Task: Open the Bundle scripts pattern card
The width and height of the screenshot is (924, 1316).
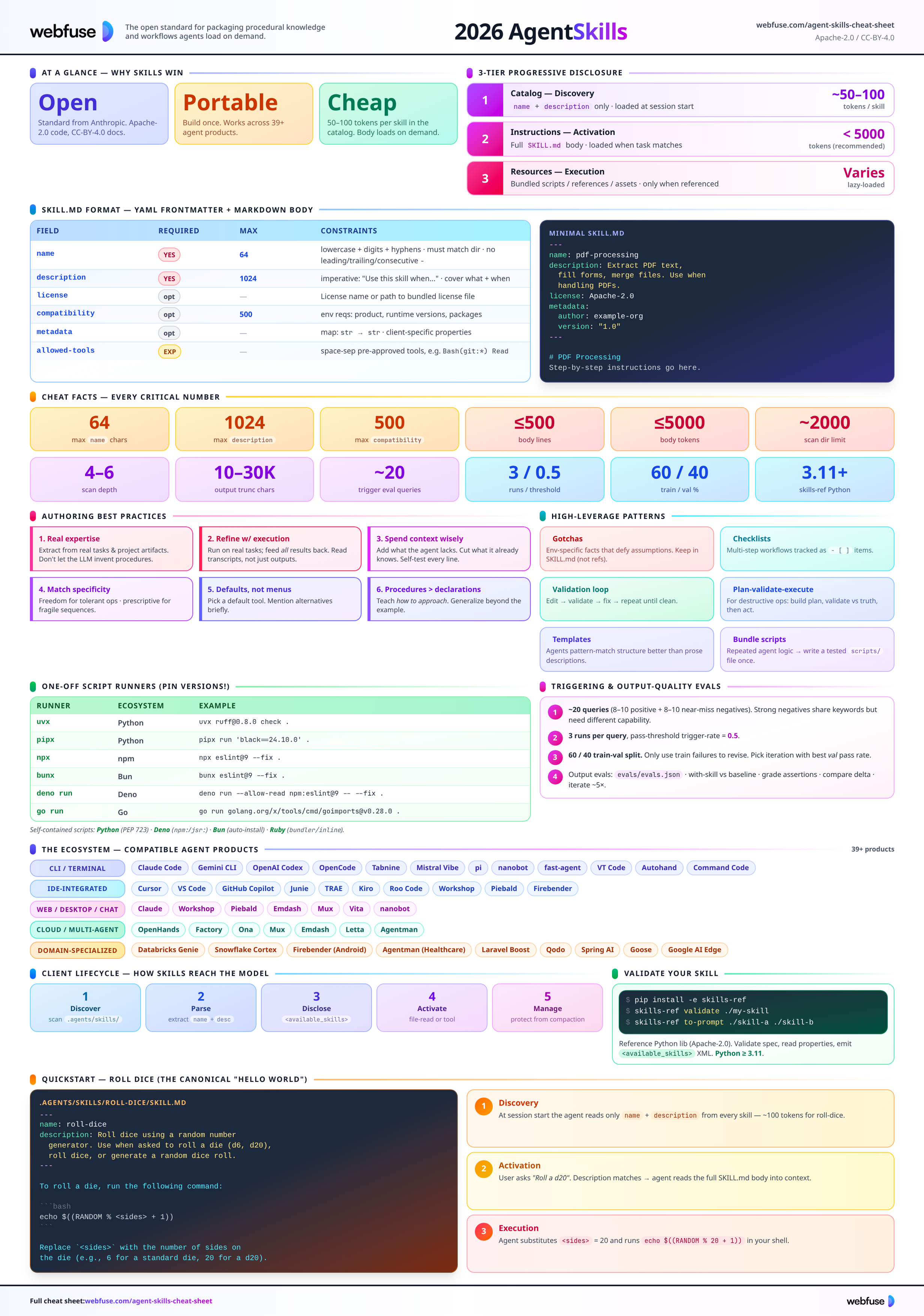Action: [x=807, y=649]
